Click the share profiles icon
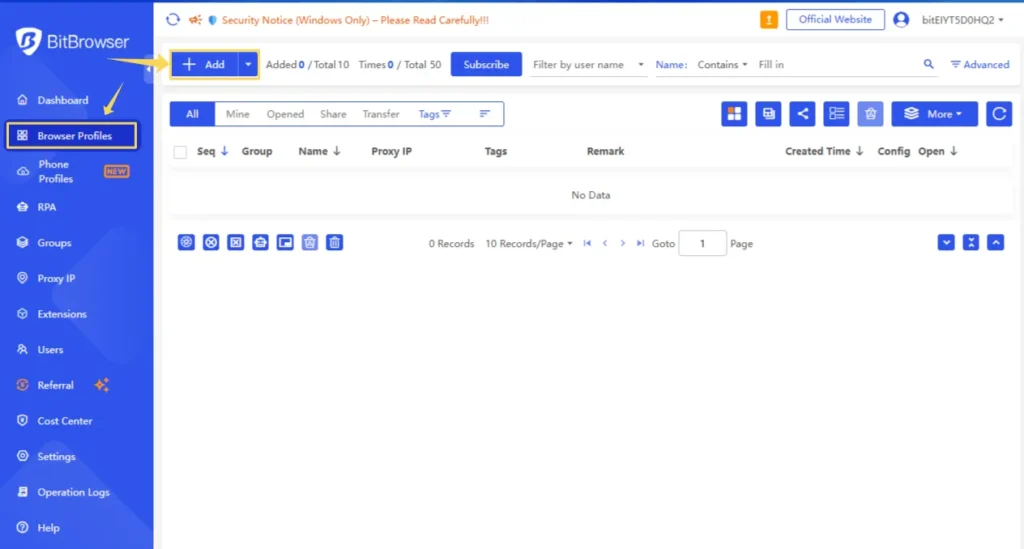Screen dimensions: 1024x549 (802, 114)
